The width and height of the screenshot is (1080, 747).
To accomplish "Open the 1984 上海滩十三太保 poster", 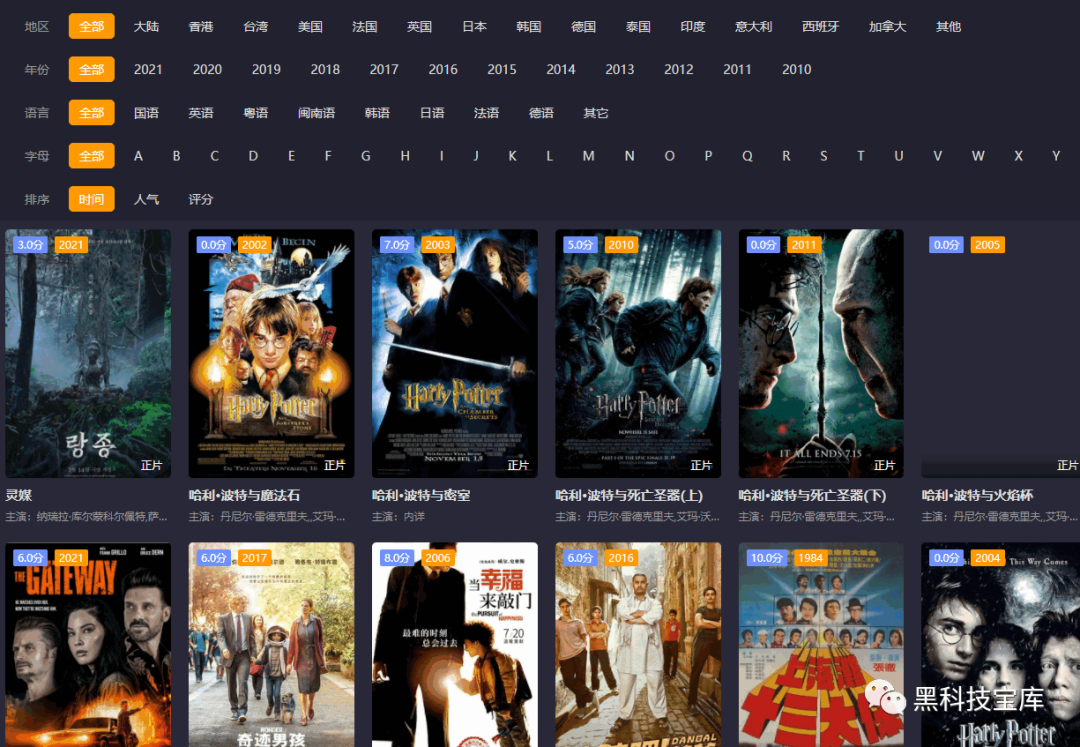I will (821, 644).
